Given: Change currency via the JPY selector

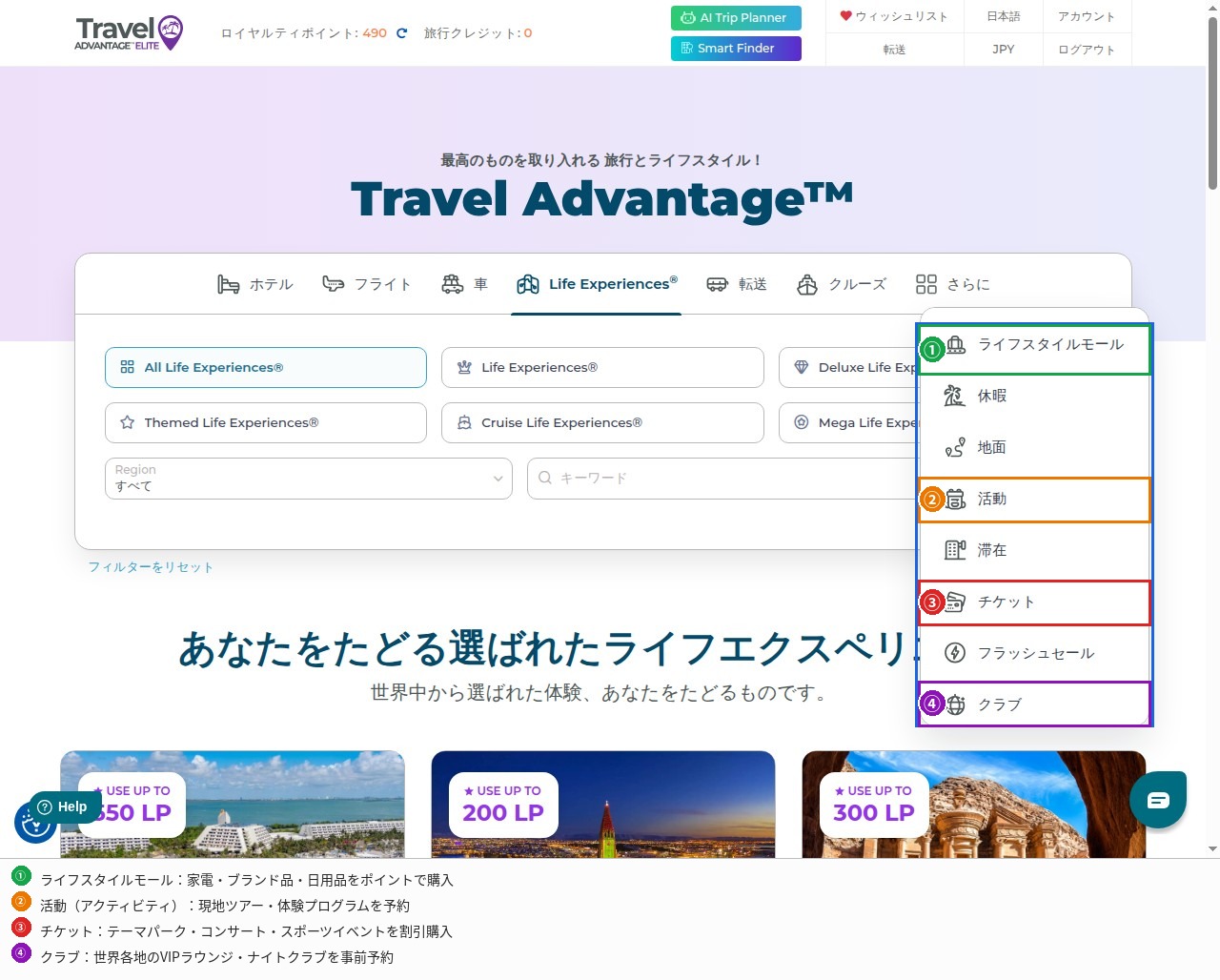Looking at the screenshot, I should pyautogui.click(x=1003, y=49).
